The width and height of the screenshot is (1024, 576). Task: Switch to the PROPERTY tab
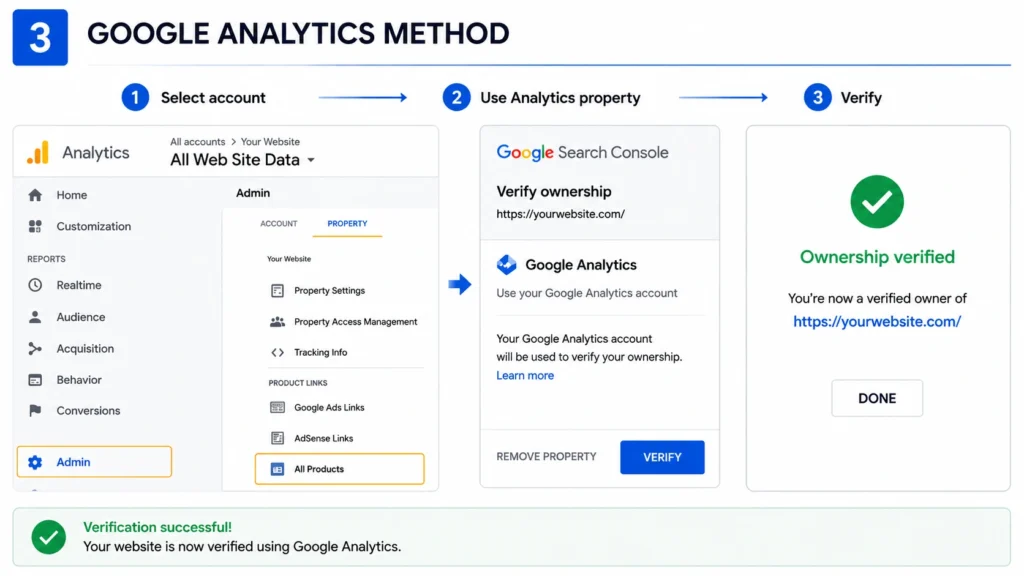coord(347,223)
